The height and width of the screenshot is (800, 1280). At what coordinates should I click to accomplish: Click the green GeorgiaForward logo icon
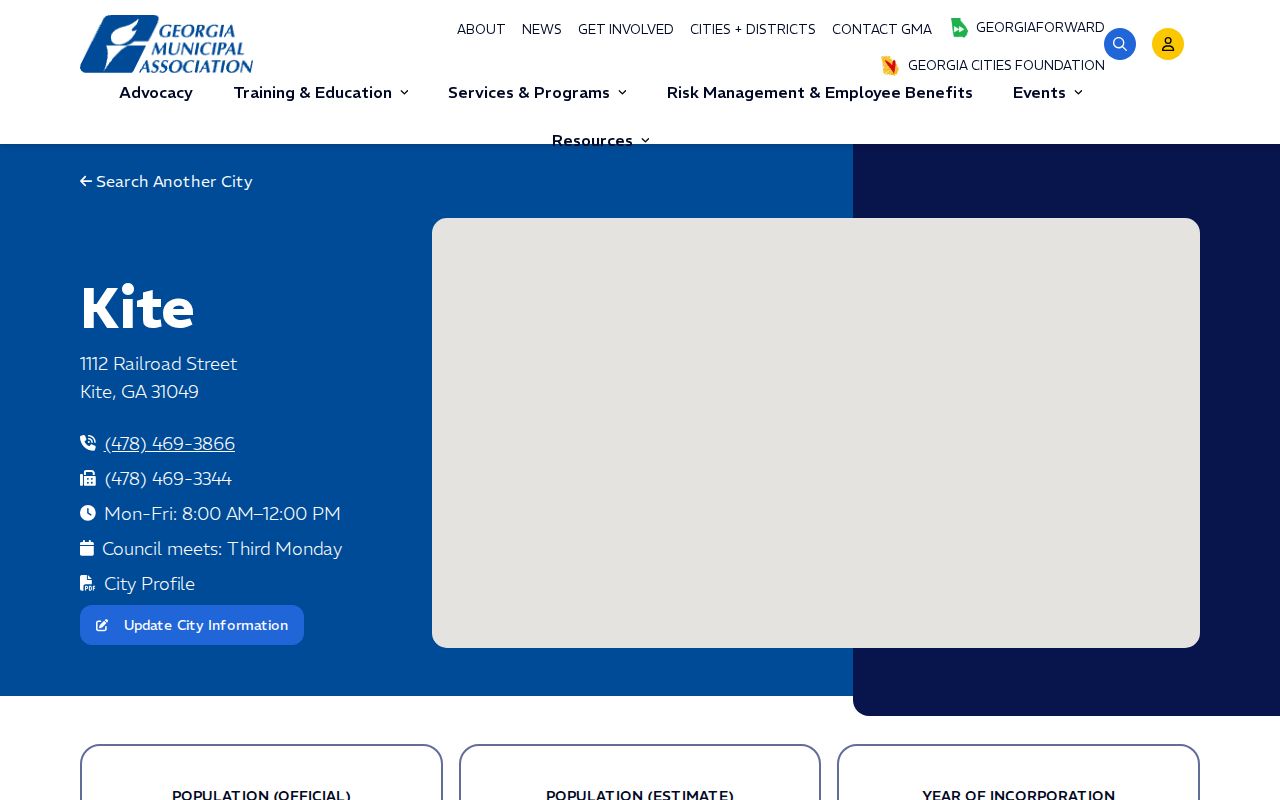959,28
